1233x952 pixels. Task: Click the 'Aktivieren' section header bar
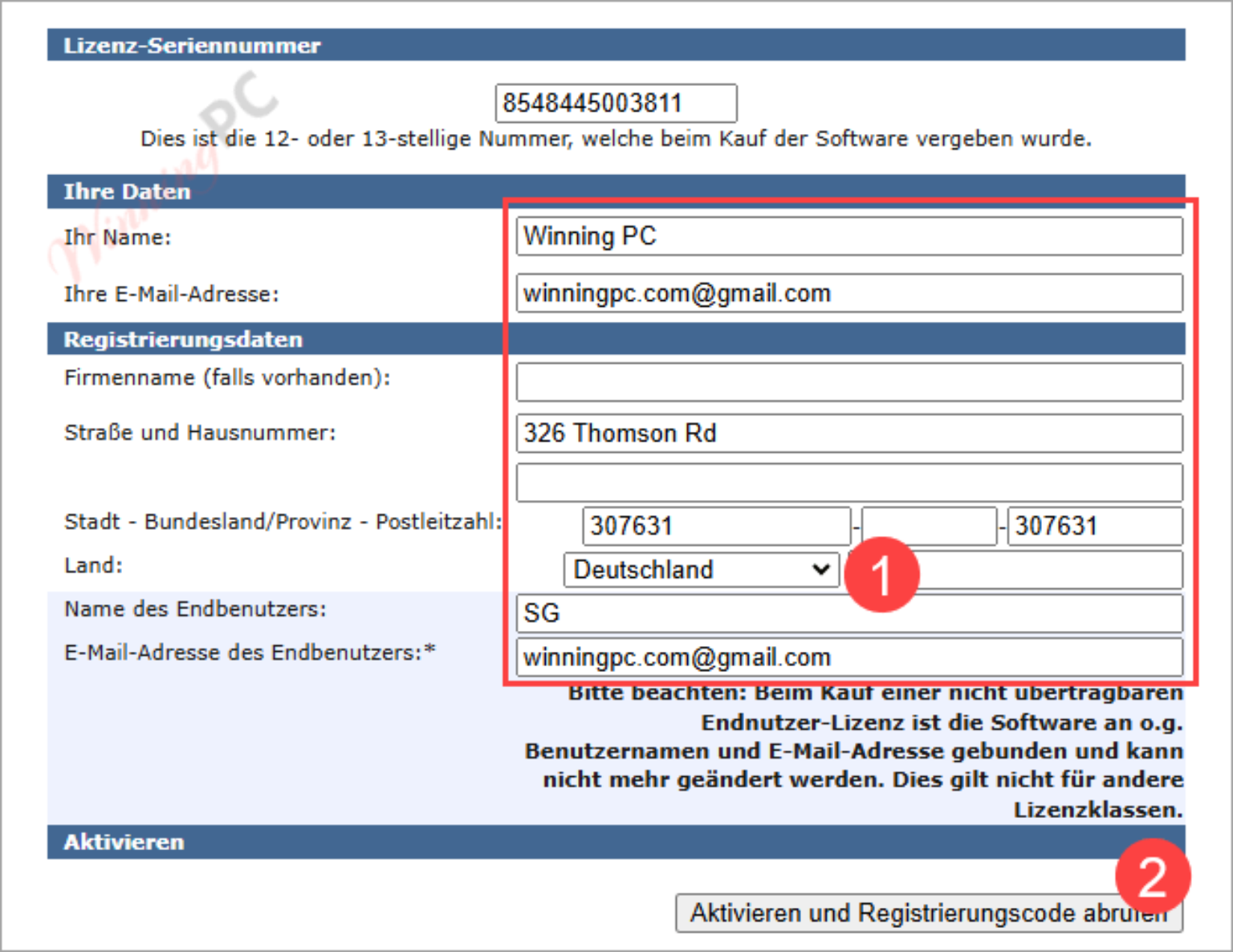(x=124, y=842)
